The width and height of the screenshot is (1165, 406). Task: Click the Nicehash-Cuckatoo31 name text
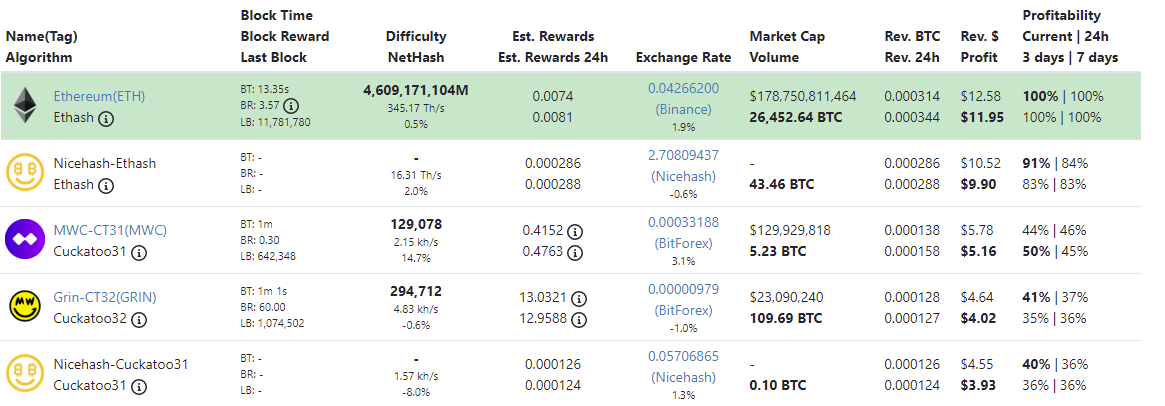[x=121, y=364]
